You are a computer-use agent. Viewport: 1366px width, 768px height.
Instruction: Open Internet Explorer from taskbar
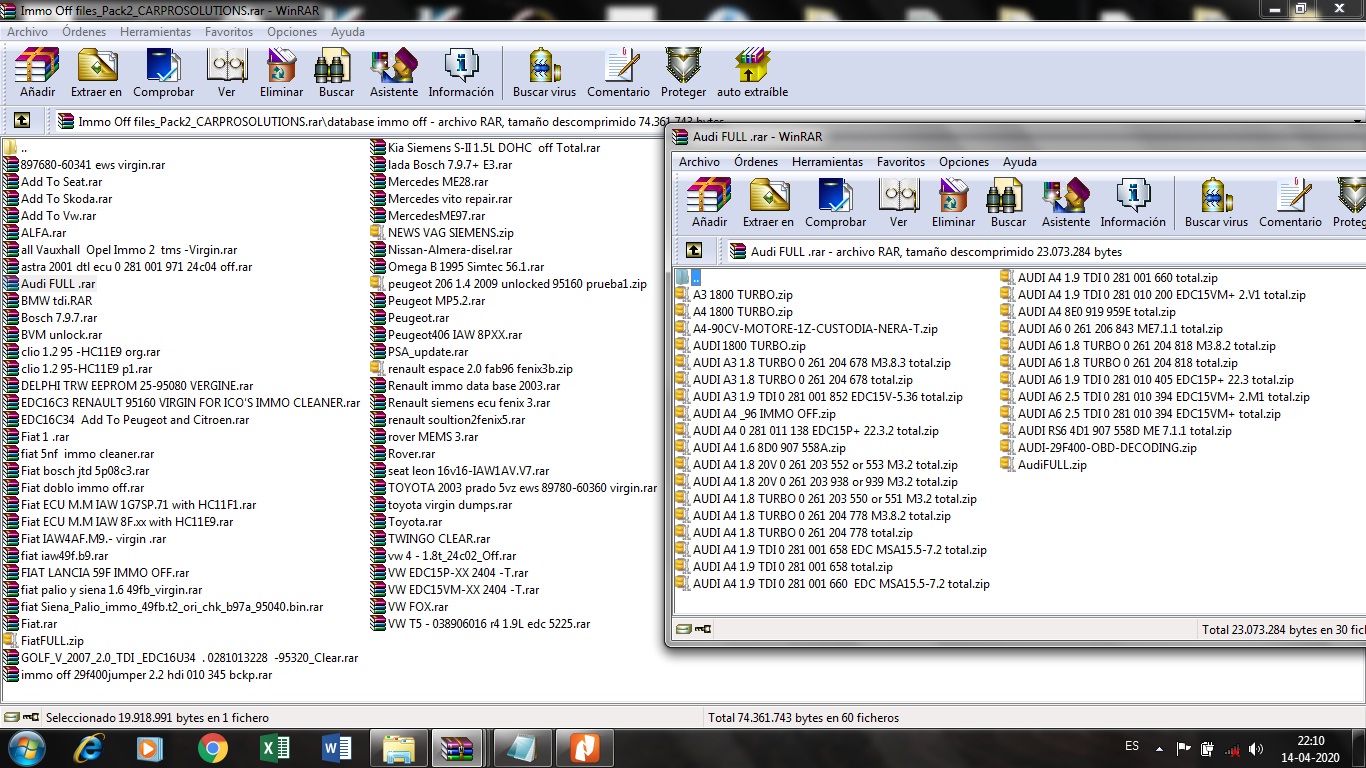pyautogui.click(x=90, y=748)
